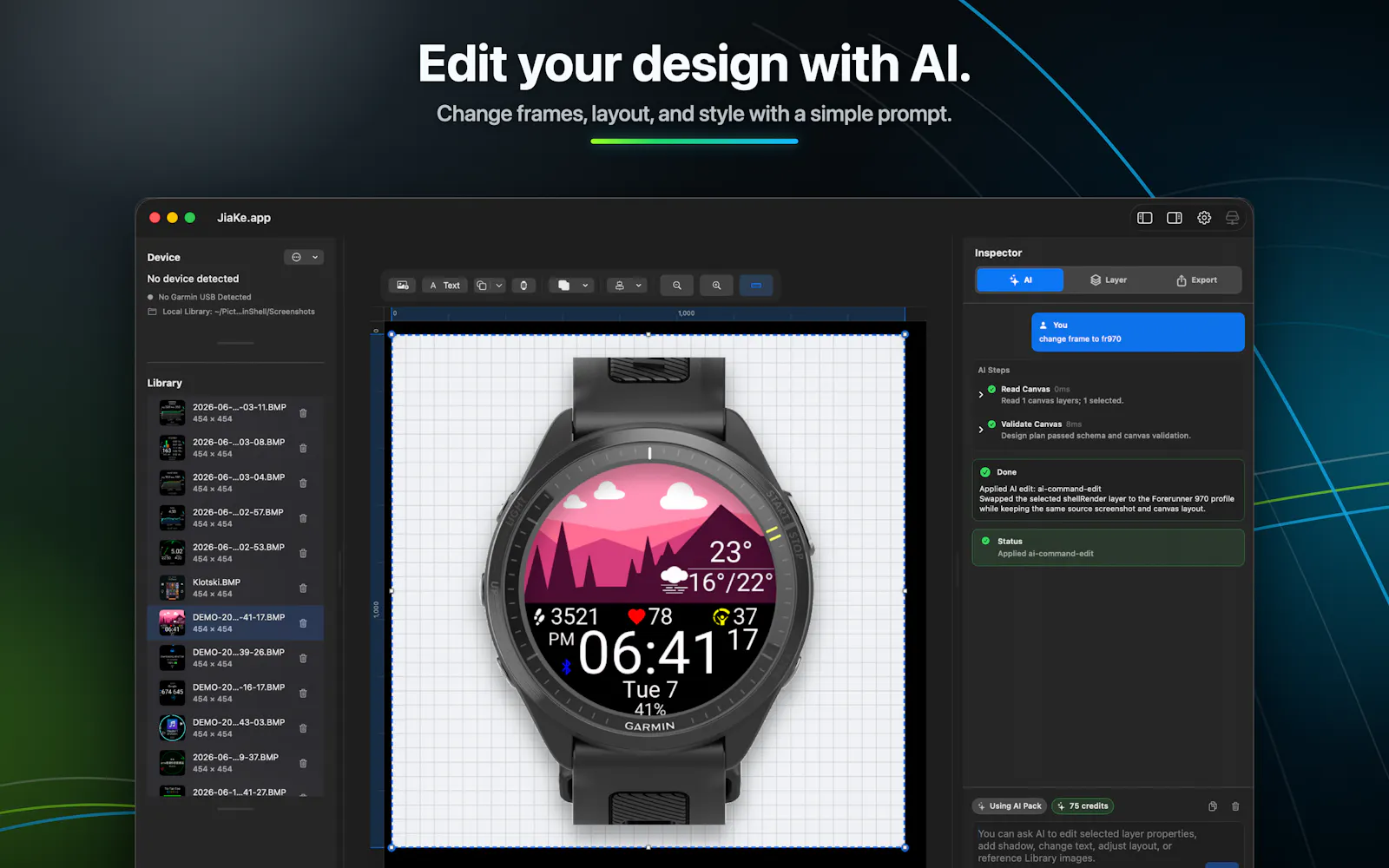1389x868 pixels.
Task: Click the Status 'Applied ai-command-edit' box
Action: (1108, 548)
